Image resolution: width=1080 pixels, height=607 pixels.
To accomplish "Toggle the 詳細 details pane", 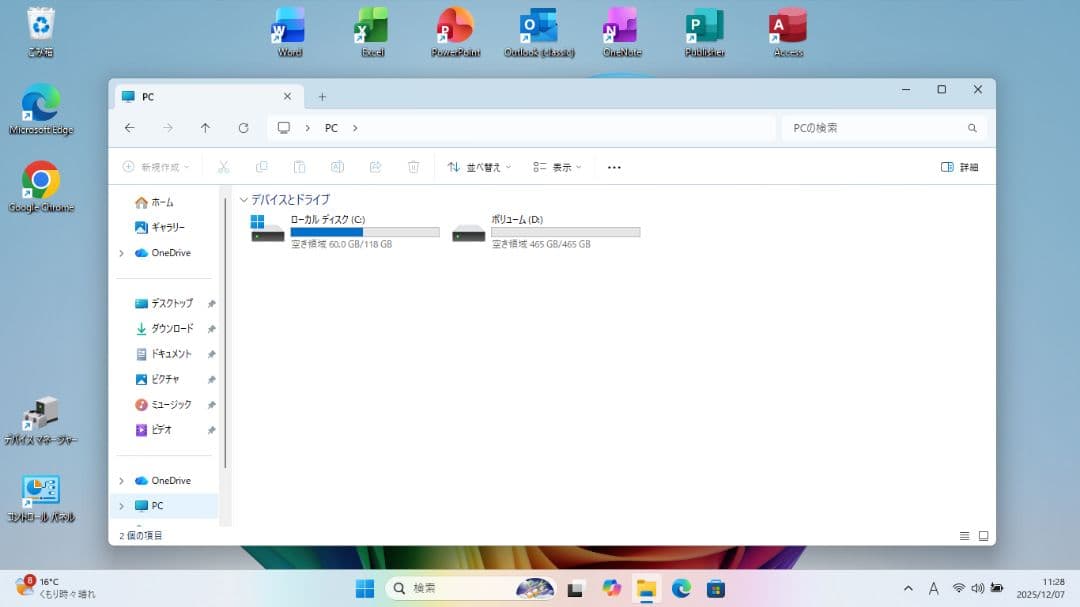I will 958,167.
